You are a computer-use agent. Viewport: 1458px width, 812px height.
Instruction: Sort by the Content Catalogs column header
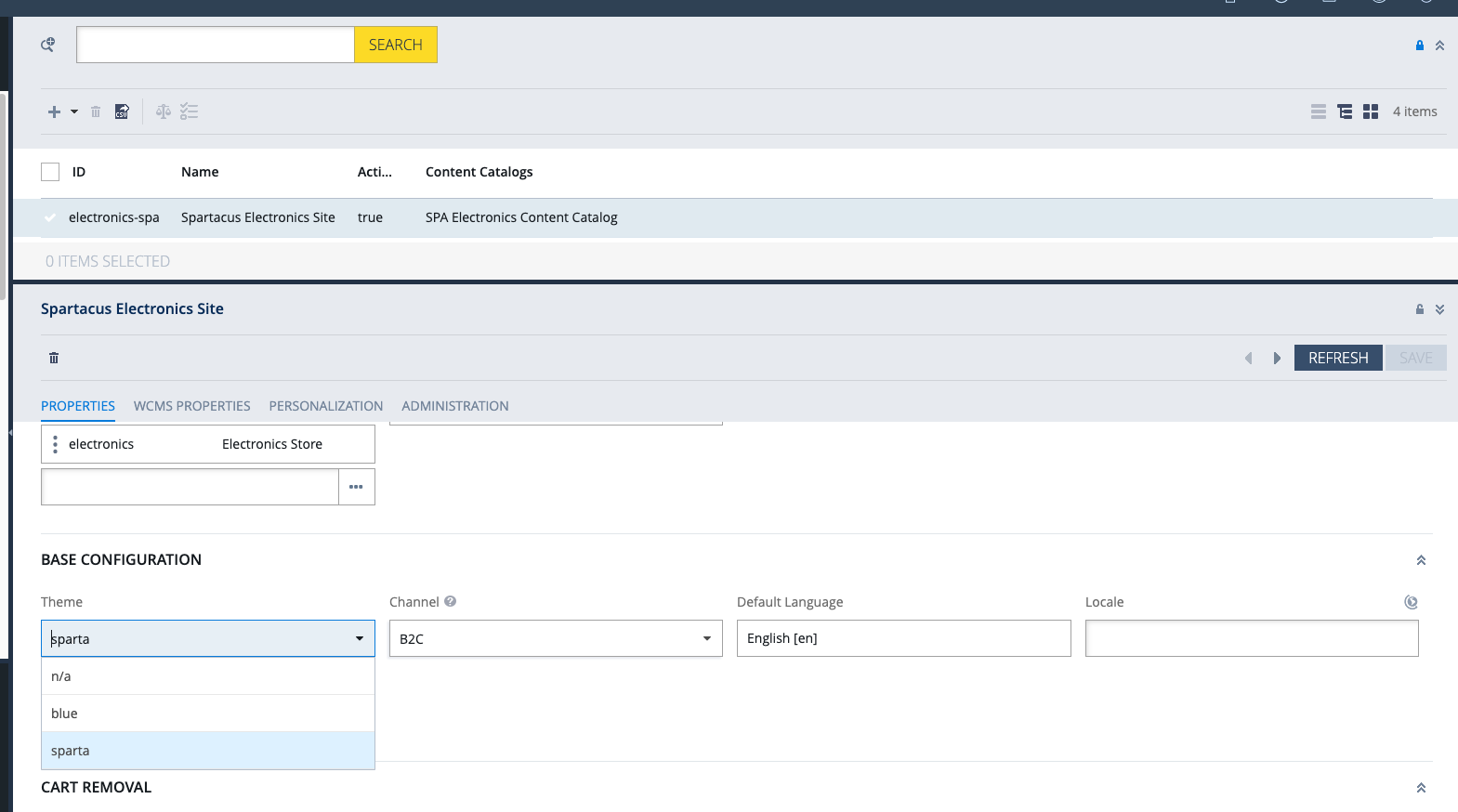479,172
